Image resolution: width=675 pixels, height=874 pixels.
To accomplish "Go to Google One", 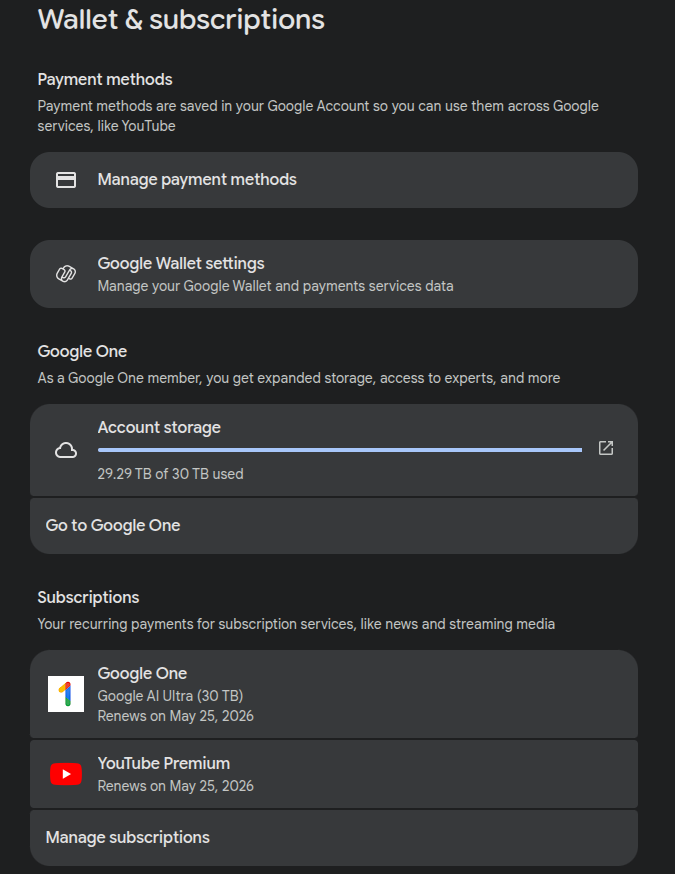I will click(334, 526).
